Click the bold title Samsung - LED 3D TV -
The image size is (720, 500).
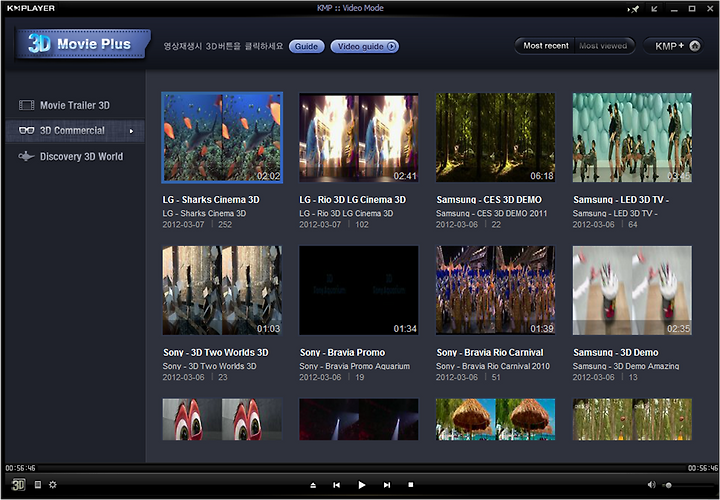pos(621,200)
